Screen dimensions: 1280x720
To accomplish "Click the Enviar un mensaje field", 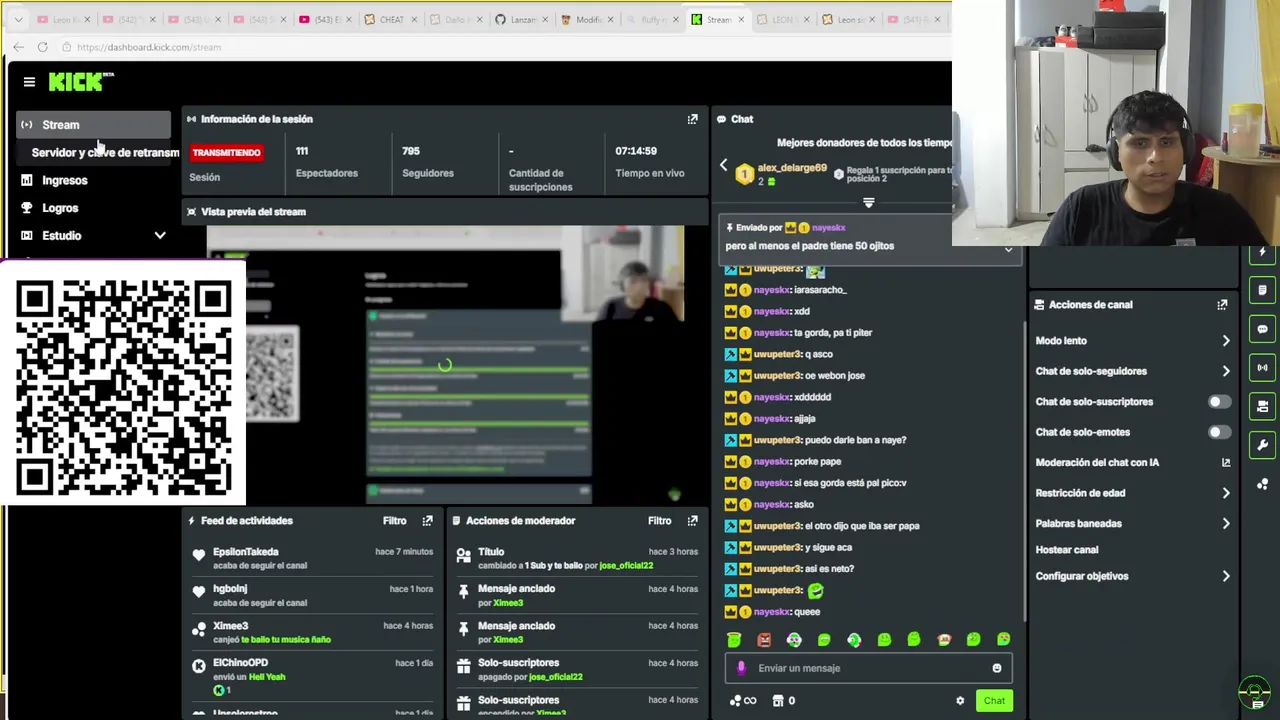I will pos(868,668).
